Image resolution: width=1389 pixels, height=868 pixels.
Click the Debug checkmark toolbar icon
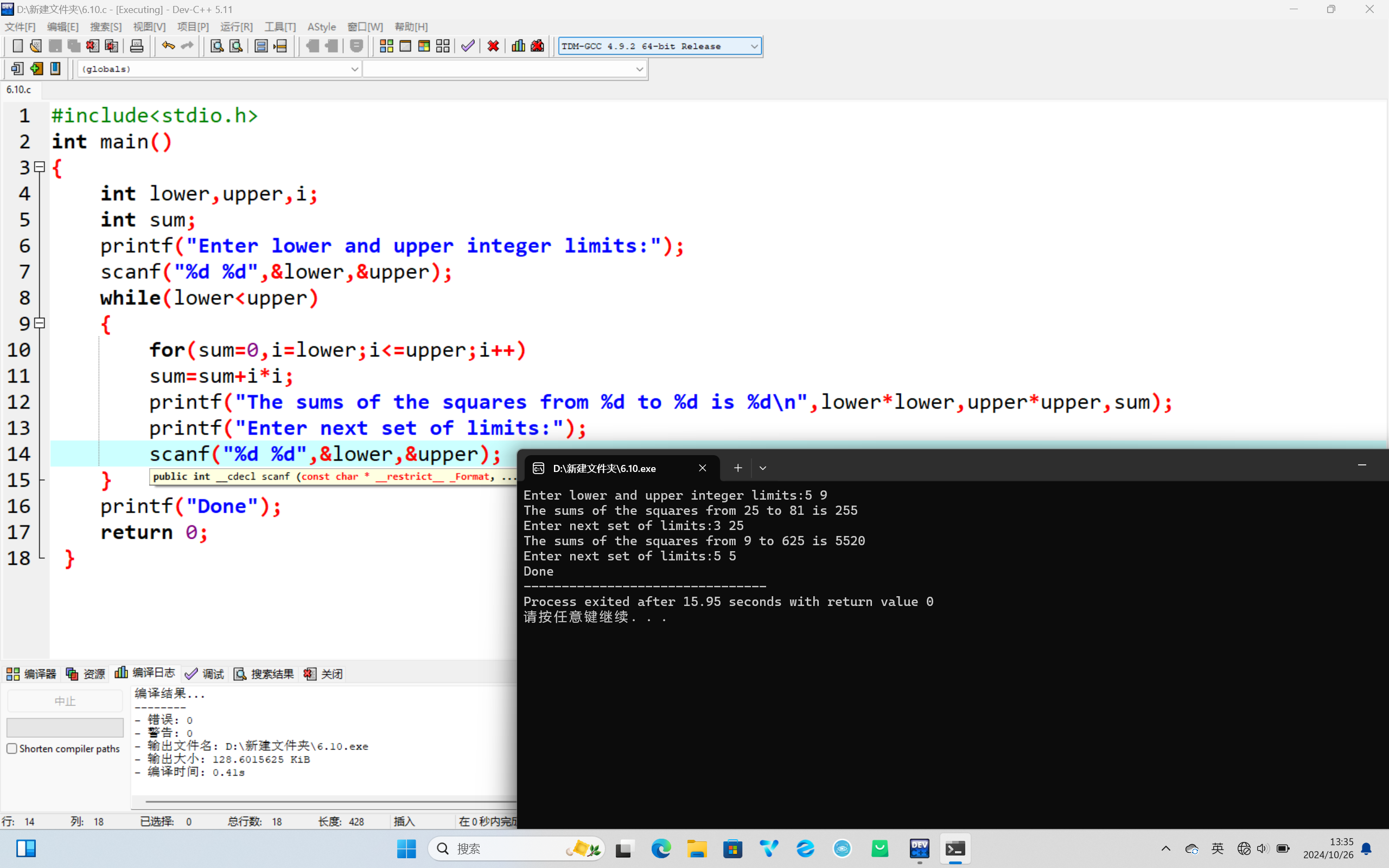tap(468, 46)
